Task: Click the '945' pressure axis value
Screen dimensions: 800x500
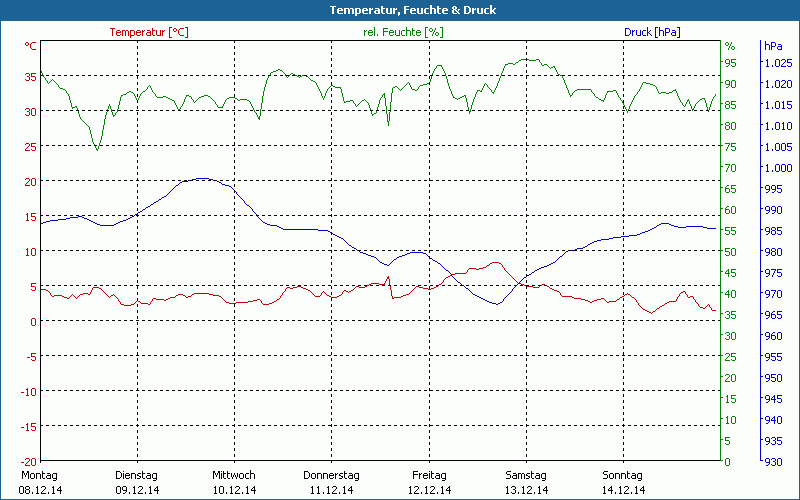Action: (x=773, y=399)
